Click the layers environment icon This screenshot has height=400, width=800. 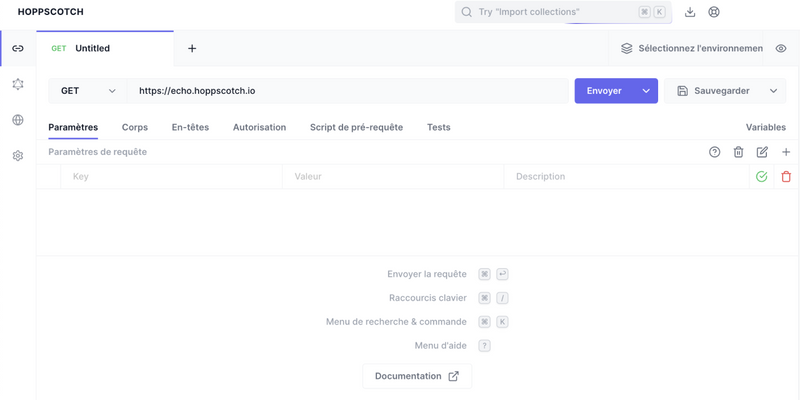tap(626, 48)
